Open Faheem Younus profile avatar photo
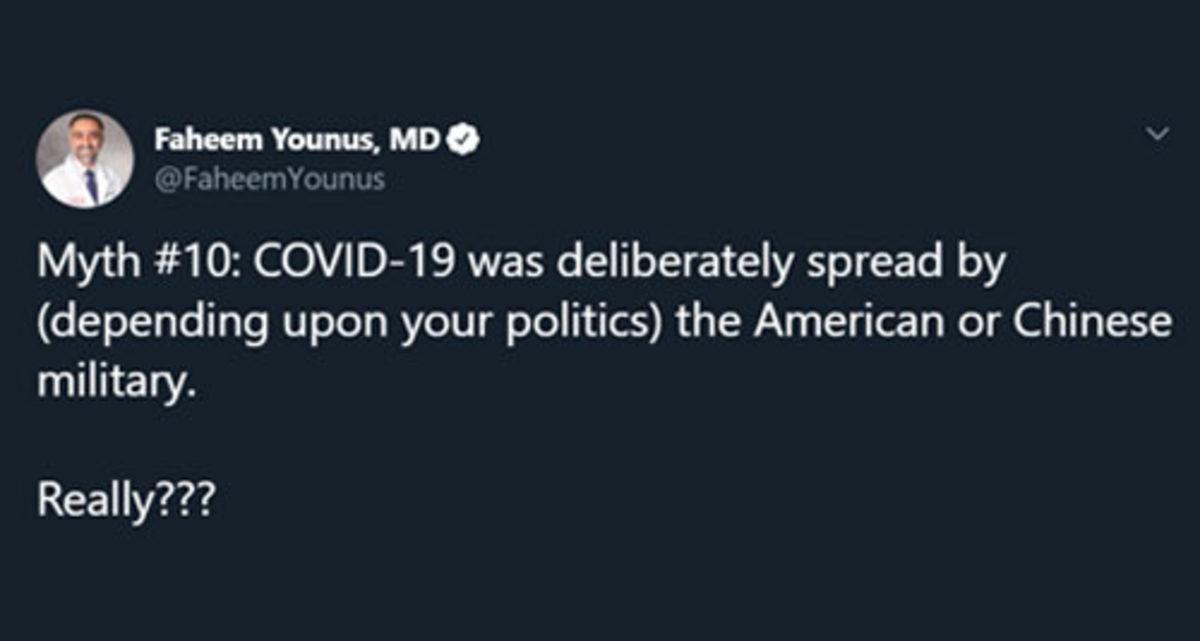 click(x=85, y=159)
